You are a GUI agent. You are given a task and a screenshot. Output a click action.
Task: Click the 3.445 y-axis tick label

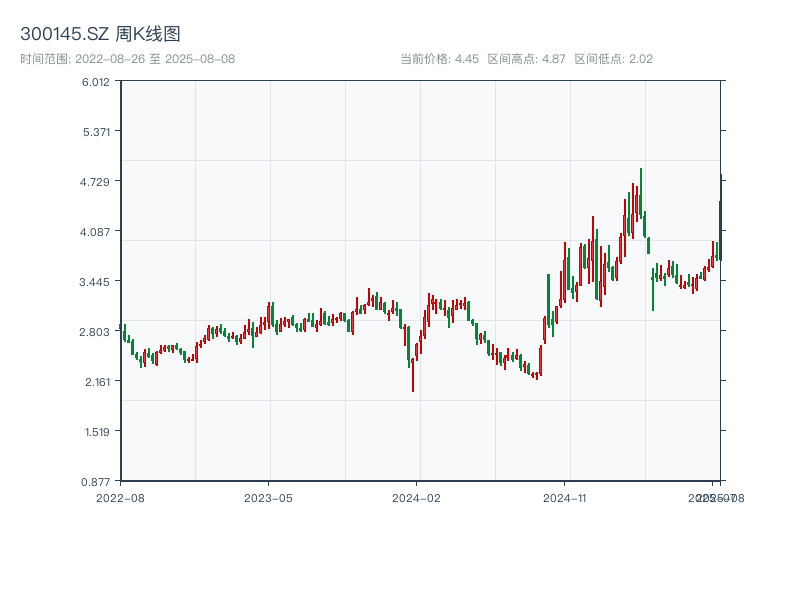96,282
